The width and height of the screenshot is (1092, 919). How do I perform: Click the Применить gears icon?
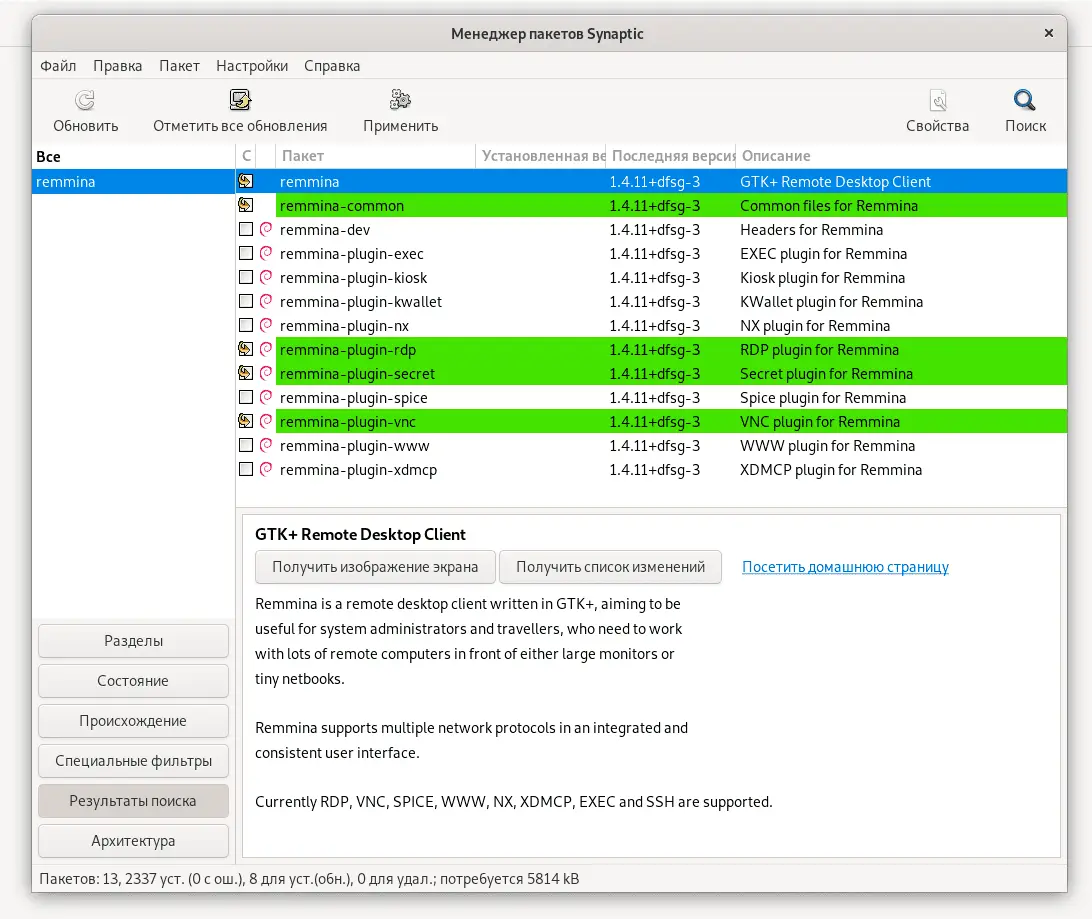click(400, 100)
